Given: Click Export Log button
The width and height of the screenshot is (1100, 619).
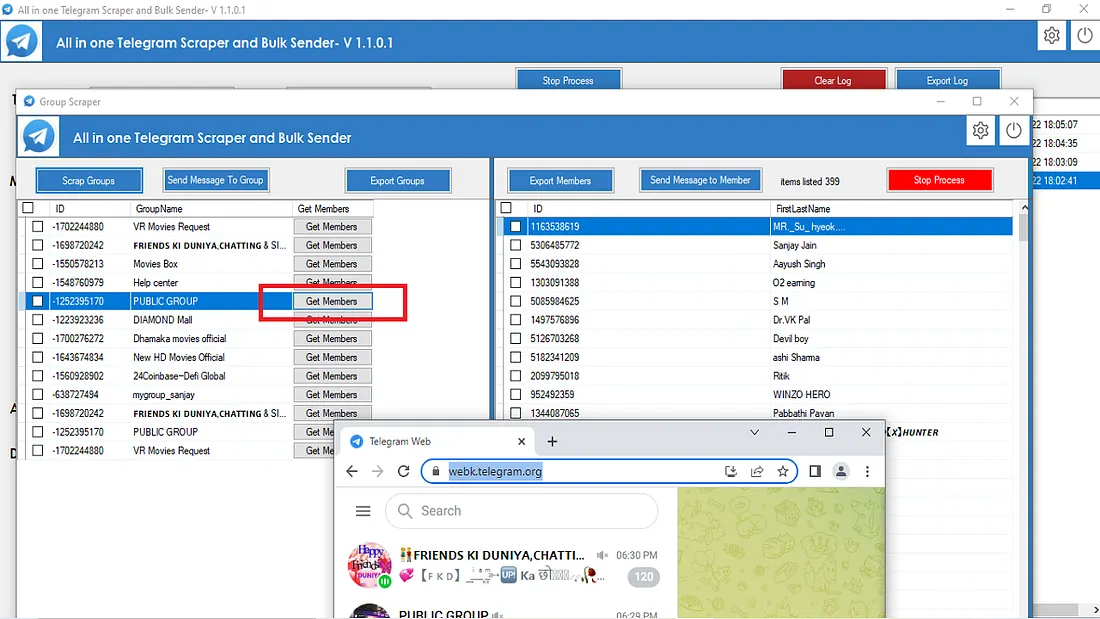Looking at the screenshot, I should (x=947, y=80).
